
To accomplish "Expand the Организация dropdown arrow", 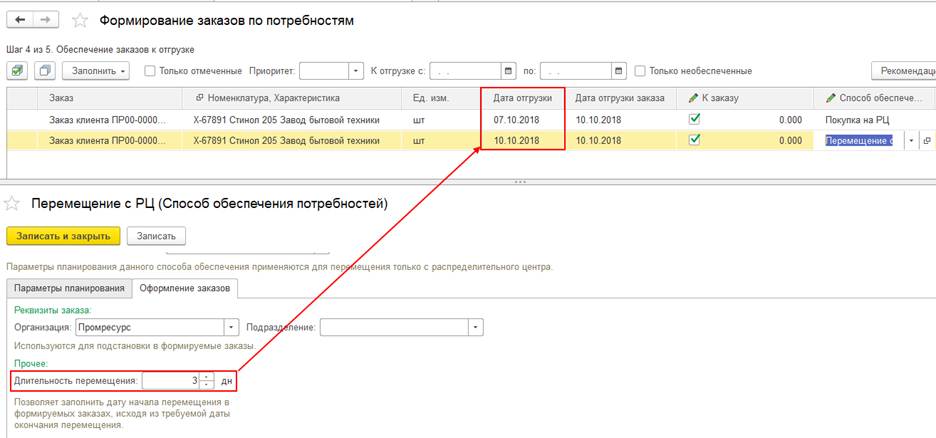I will coord(231,328).
